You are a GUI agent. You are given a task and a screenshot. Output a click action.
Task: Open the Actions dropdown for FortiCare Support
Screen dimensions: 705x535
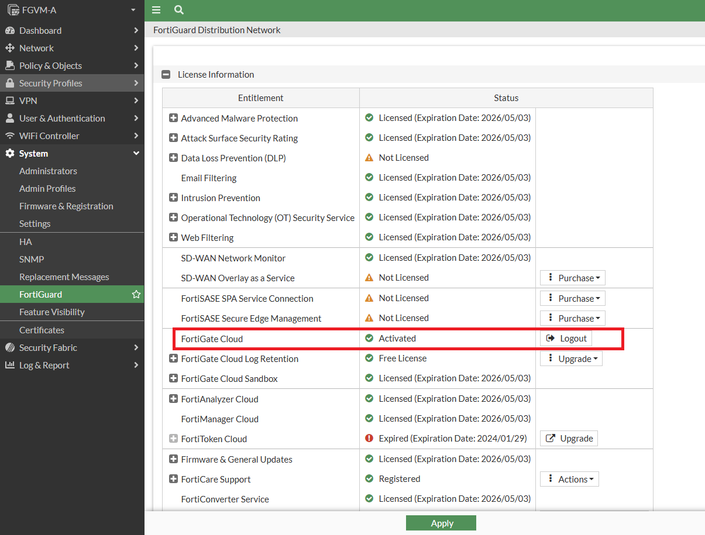(x=570, y=479)
